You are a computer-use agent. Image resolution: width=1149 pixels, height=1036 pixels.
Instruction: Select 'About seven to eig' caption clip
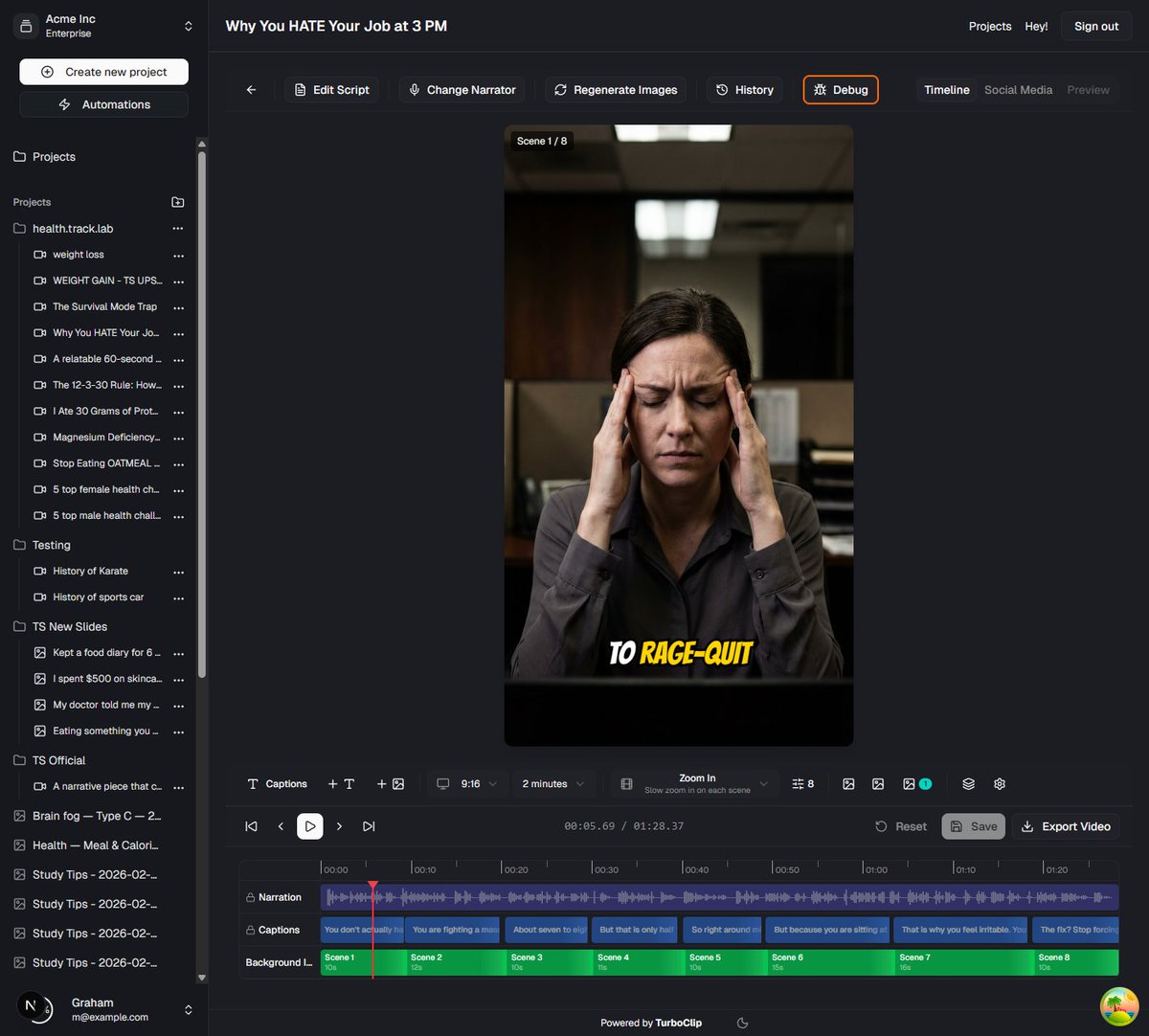(549, 930)
